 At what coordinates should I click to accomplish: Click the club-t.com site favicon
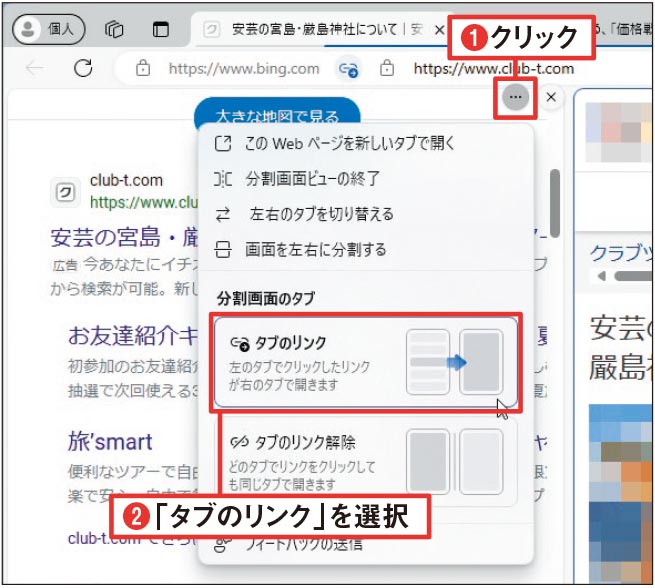pos(65,193)
